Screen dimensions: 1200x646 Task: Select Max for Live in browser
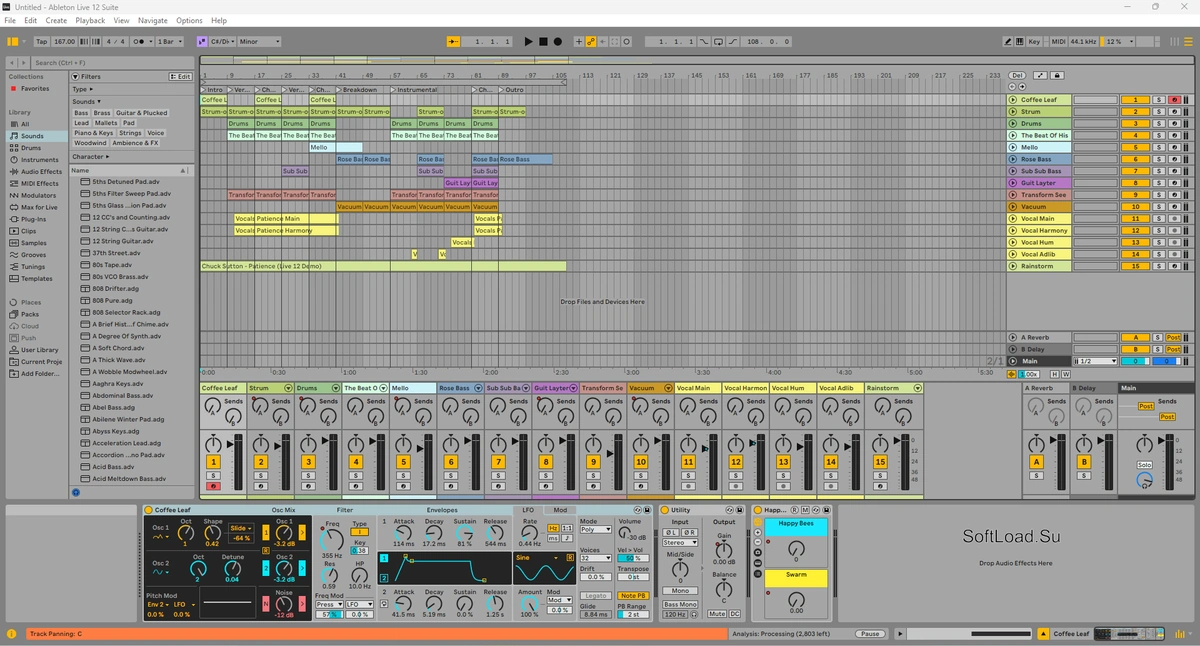coord(39,207)
